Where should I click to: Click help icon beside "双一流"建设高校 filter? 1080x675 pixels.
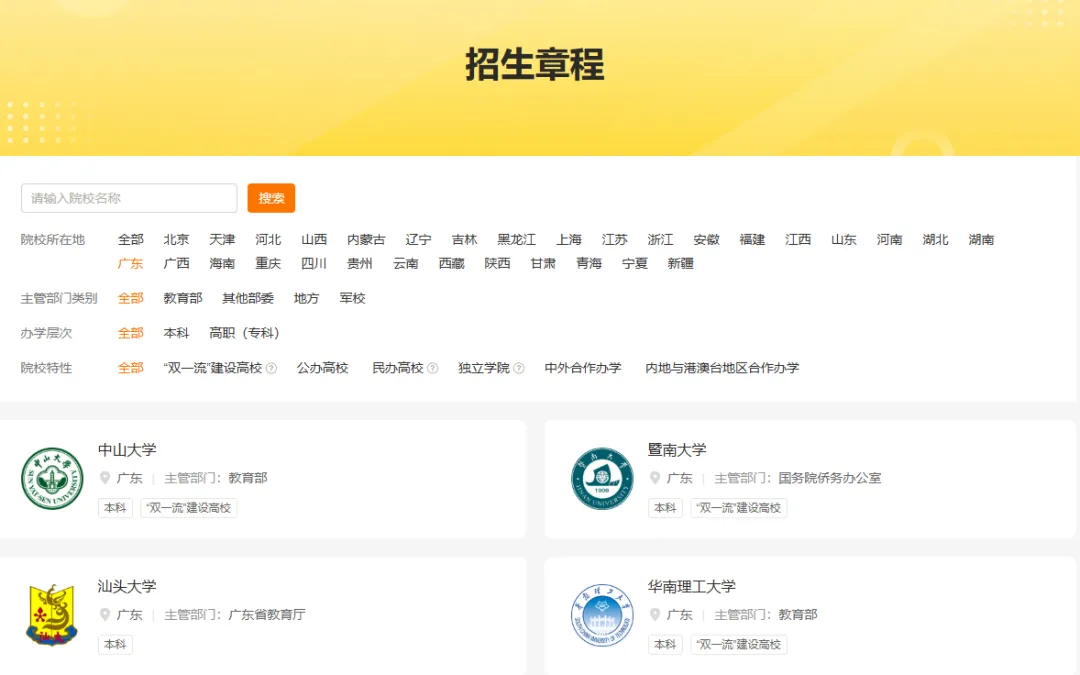271,368
